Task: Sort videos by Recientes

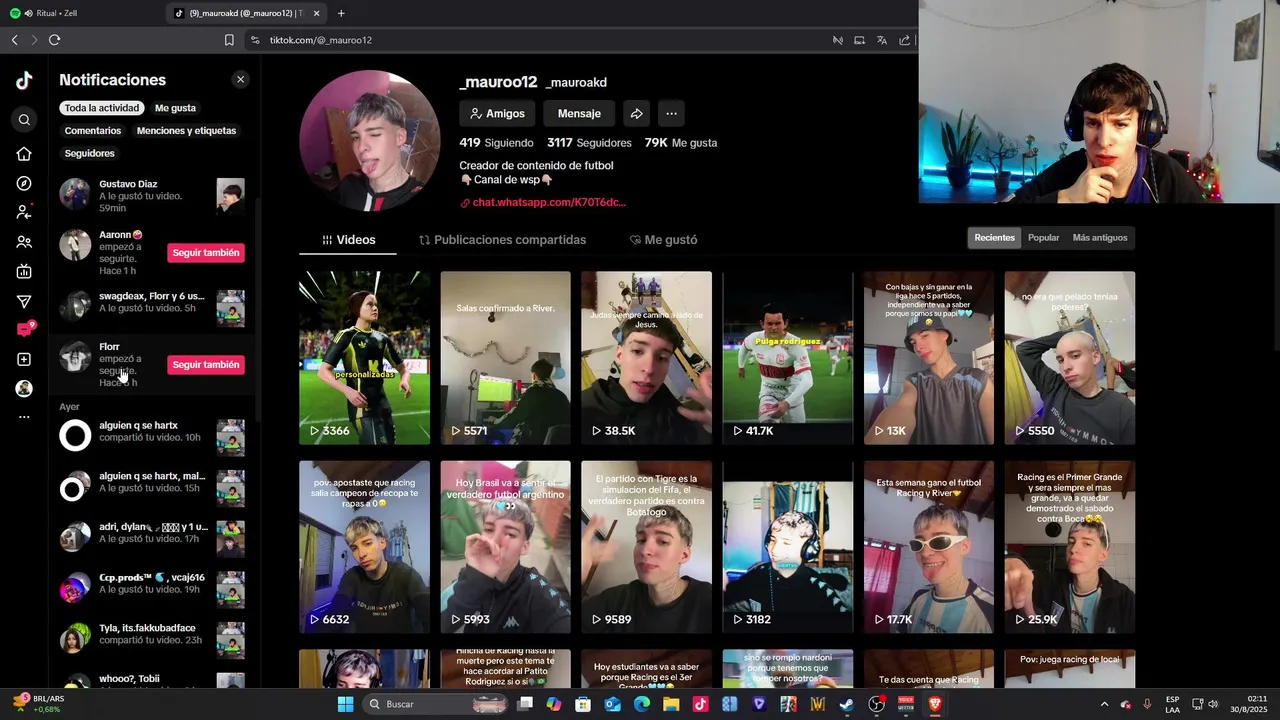Action: (x=994, y=238)
